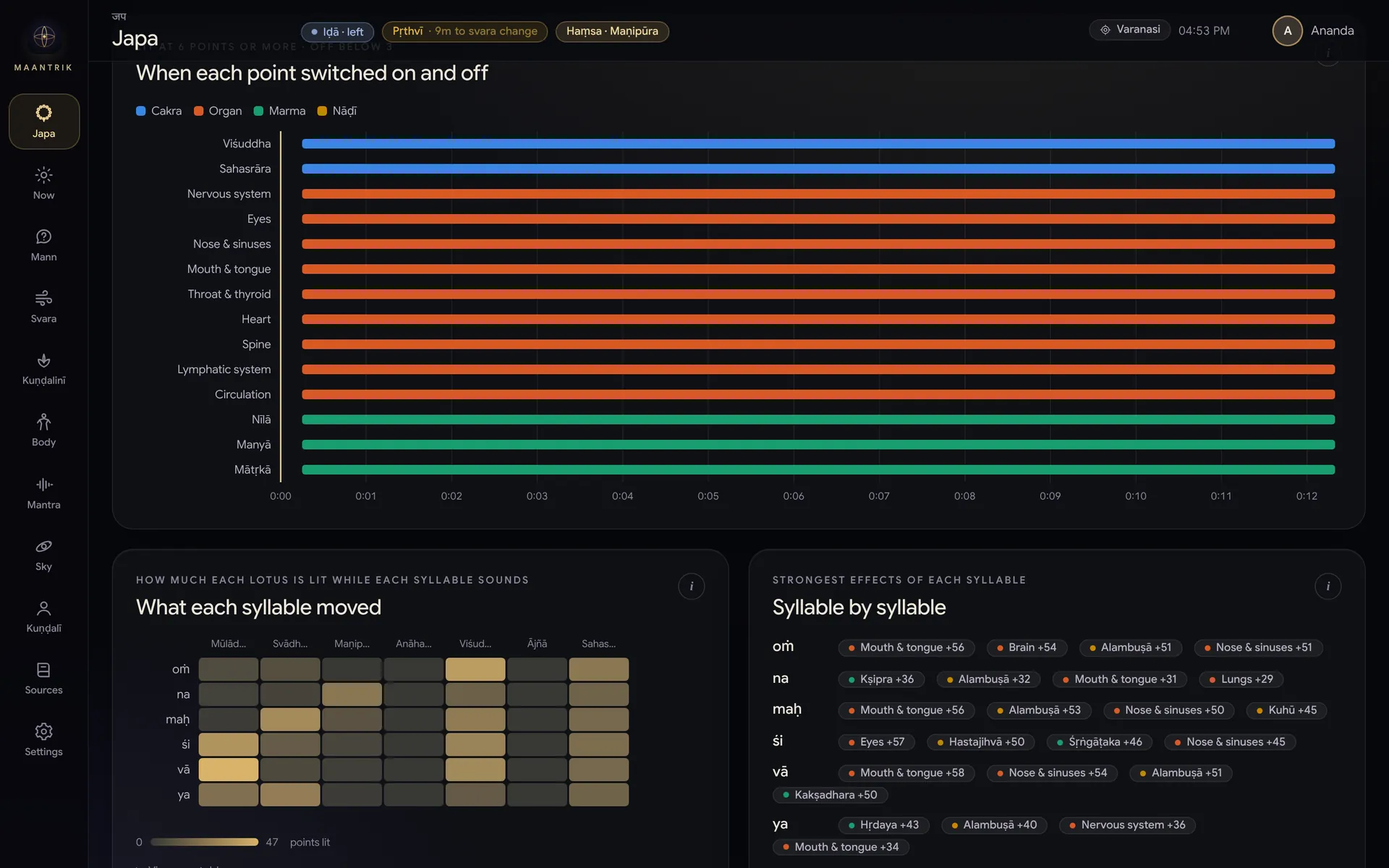Click info icon on What each syllable moved

[x=692, y=586]
